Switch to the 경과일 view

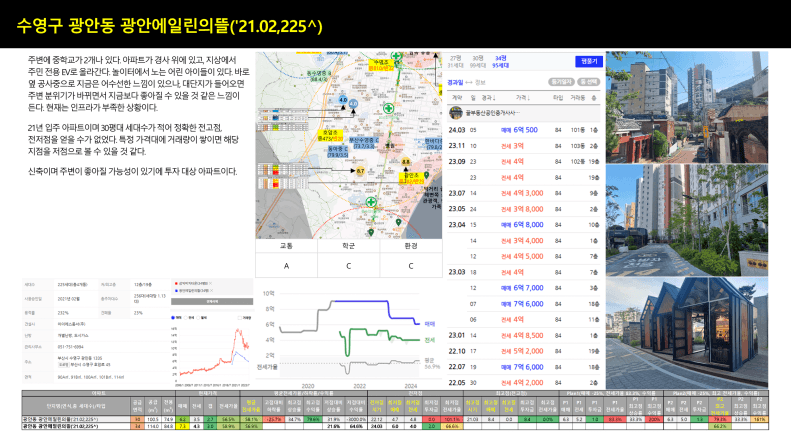455,82
